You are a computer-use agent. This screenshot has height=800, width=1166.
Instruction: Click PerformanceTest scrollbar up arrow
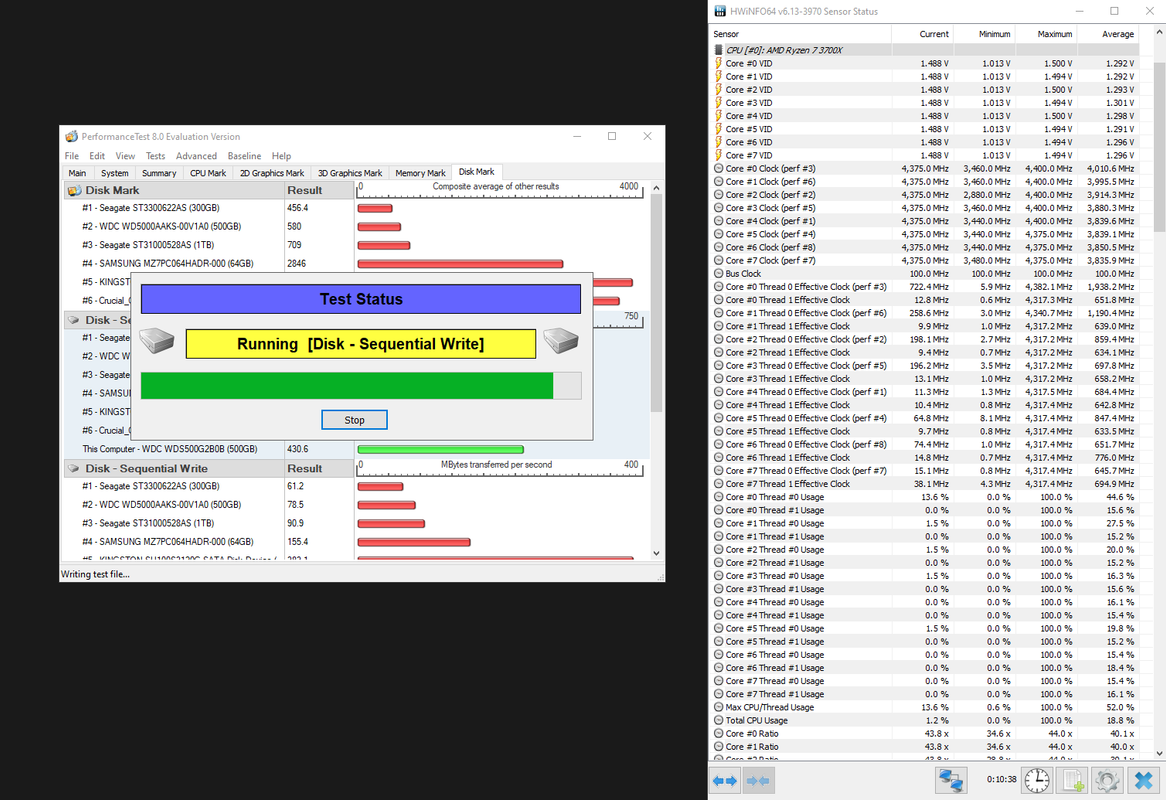coord(656,188)
